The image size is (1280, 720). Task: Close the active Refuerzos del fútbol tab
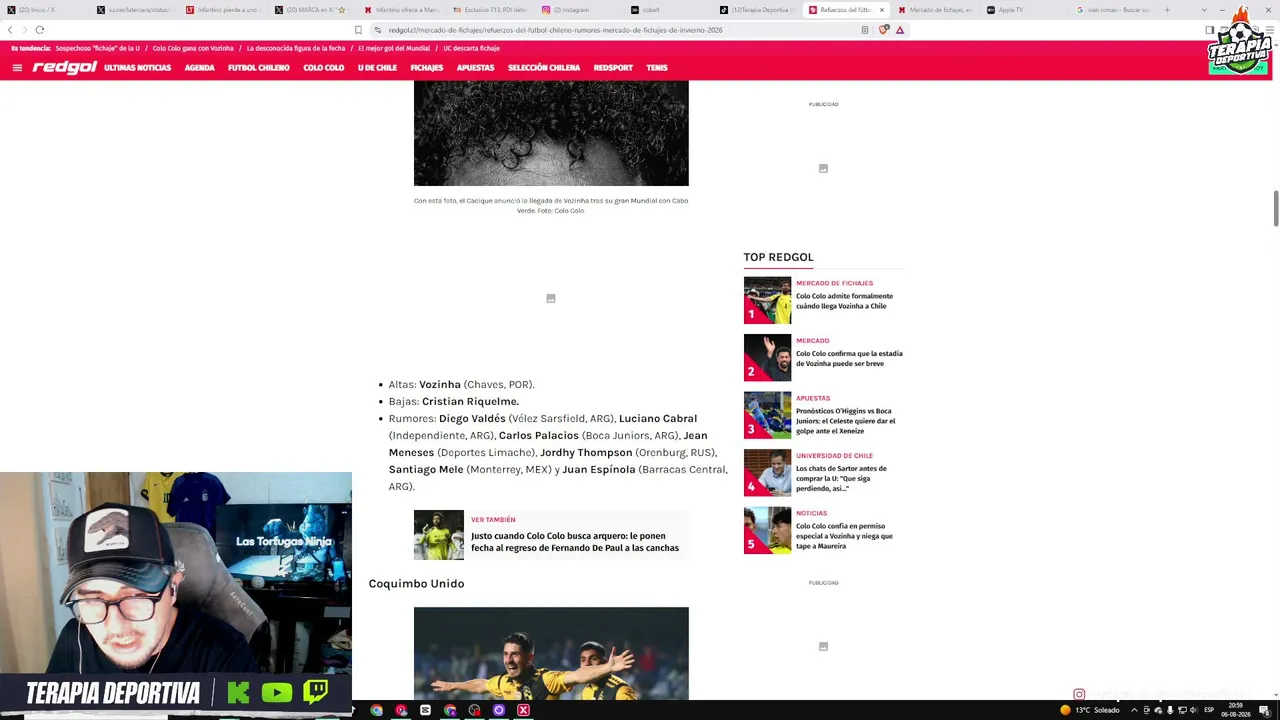(882, 10)
